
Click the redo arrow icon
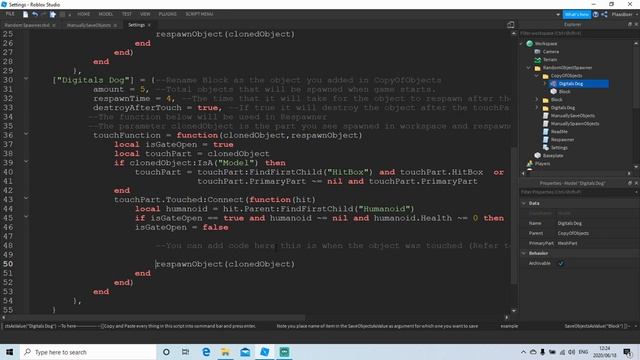[44, 14]
